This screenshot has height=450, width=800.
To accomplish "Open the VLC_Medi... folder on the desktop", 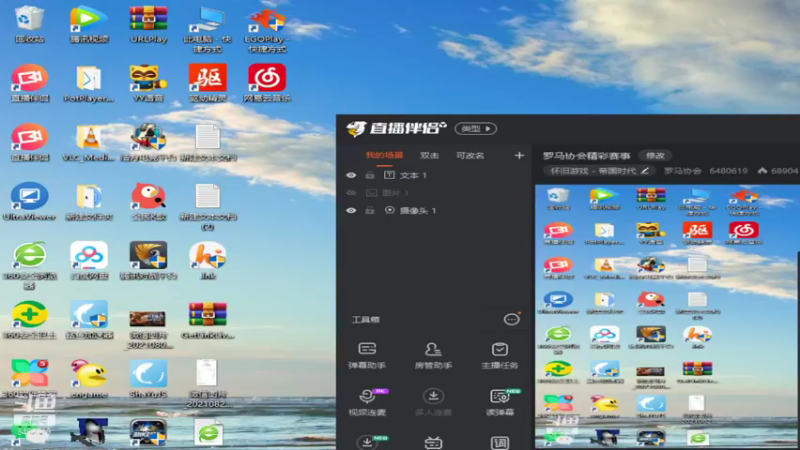I will click(x=89, y=142).
